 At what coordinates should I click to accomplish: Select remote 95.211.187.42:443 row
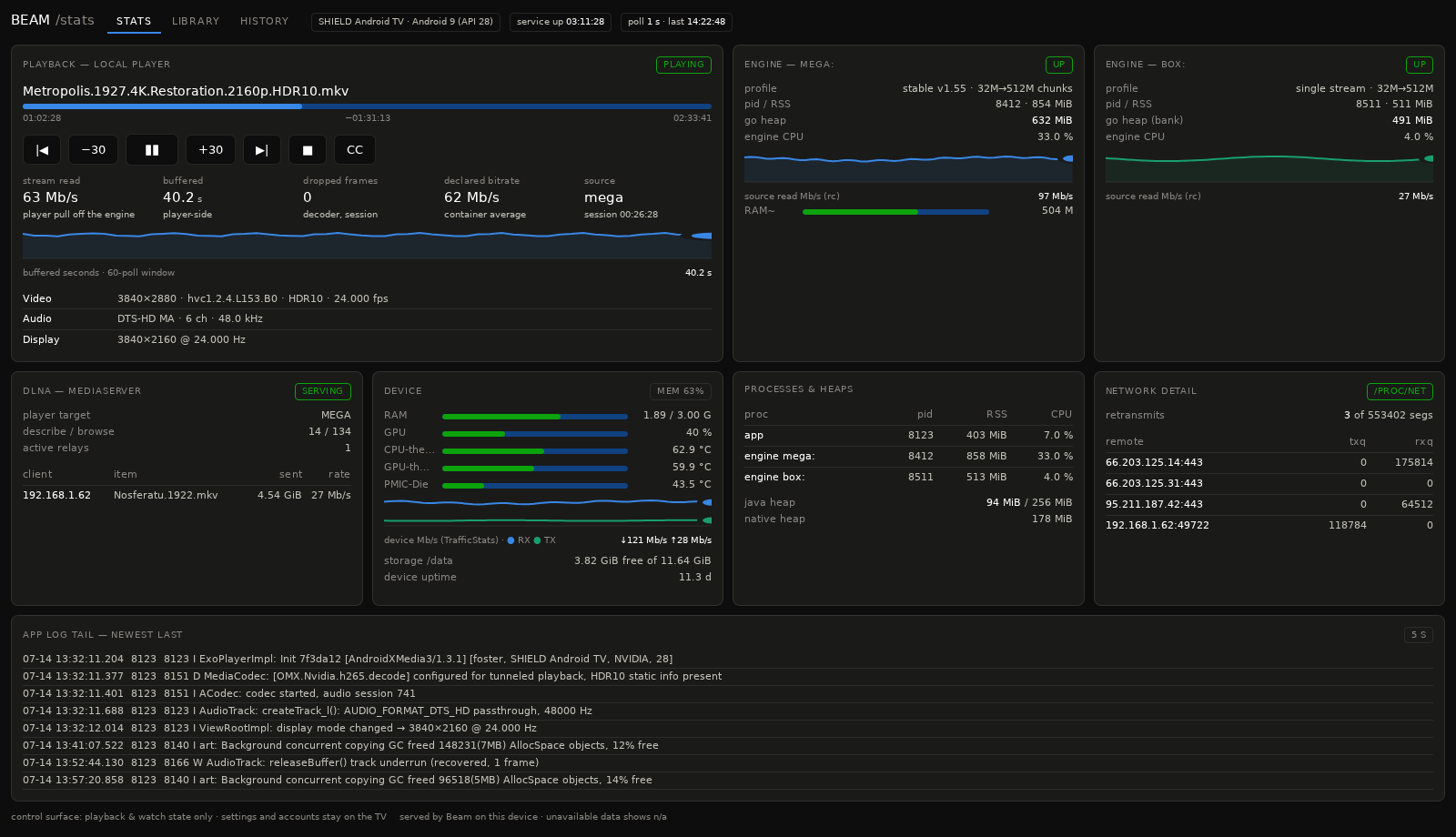[1269, 504]
